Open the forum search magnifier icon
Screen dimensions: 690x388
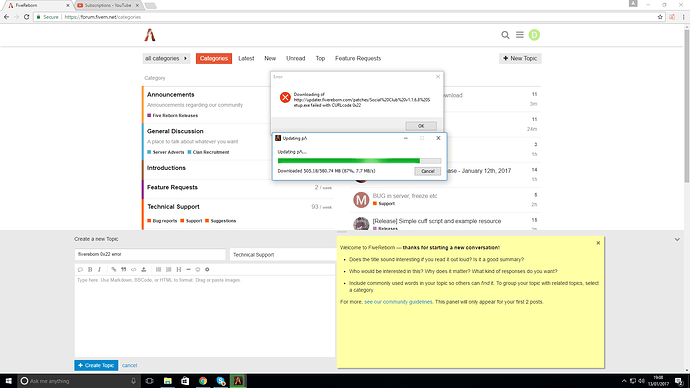point(505,35)
